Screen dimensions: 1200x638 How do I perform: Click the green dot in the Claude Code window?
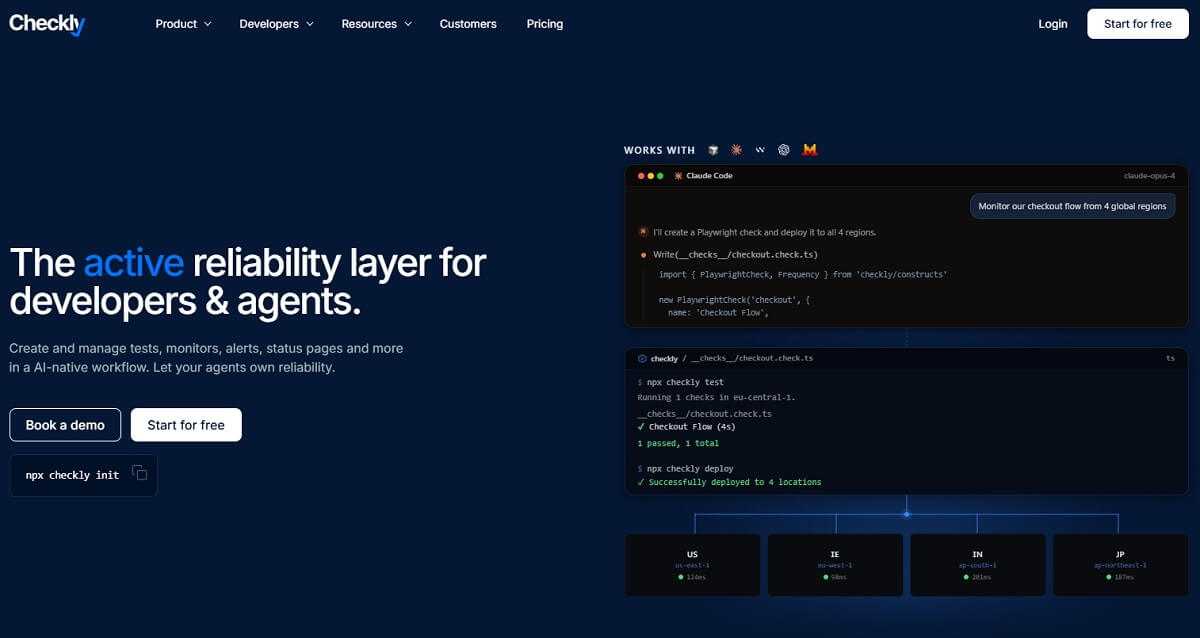point(660,176)
